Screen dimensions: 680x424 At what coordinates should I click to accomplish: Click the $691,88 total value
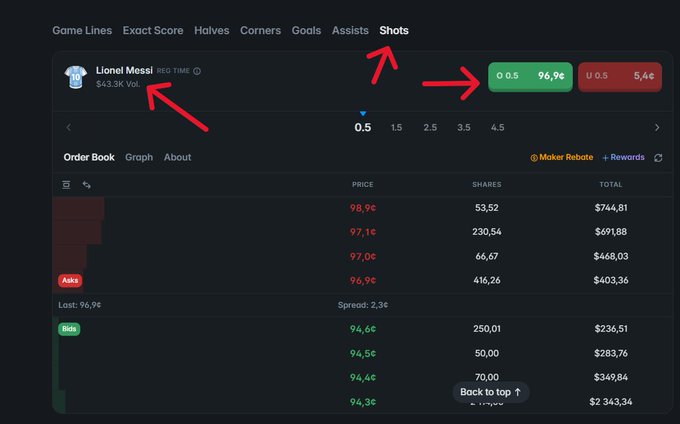click(x=611, y=232)
